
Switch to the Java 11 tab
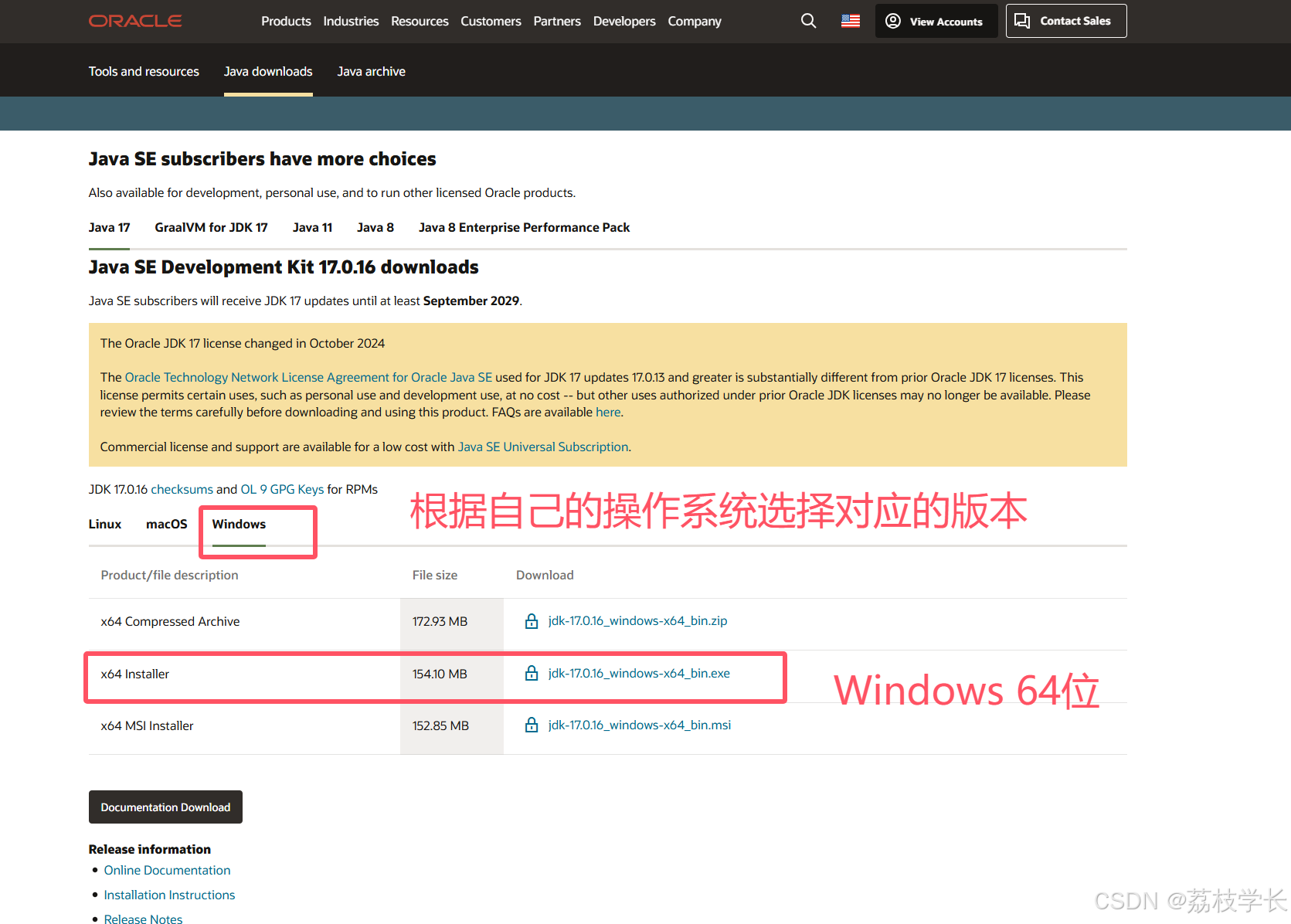[x=312, y=227]
